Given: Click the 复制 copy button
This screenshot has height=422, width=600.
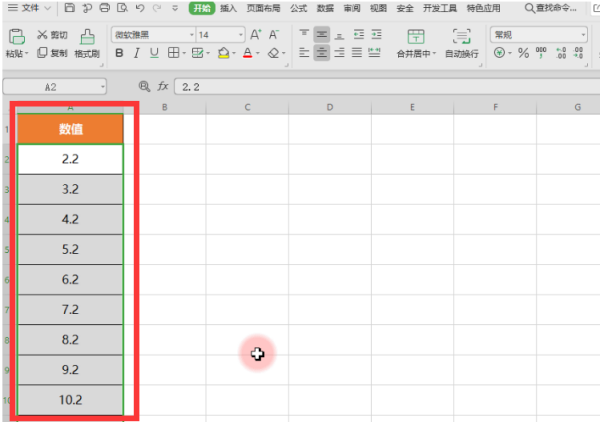Looking at the screenshot, I should click(52, 53).
